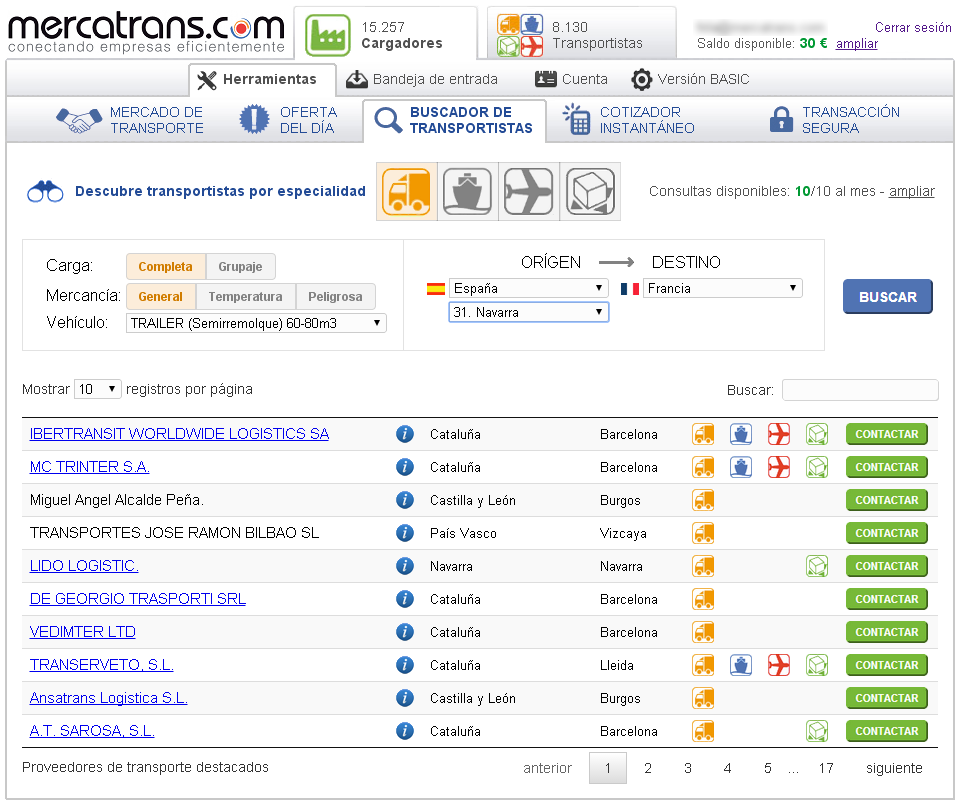Open DE GEORGIO TRASPORTI SRL link
958x802 pixels.
[x=137, y=599]
